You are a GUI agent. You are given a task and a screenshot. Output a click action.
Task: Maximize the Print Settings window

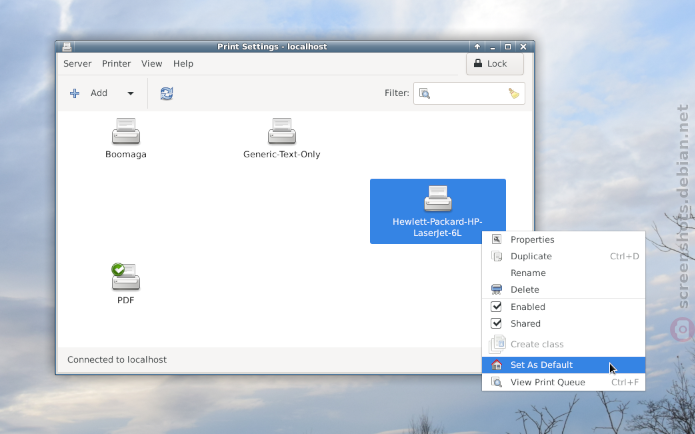coord(508,47)
